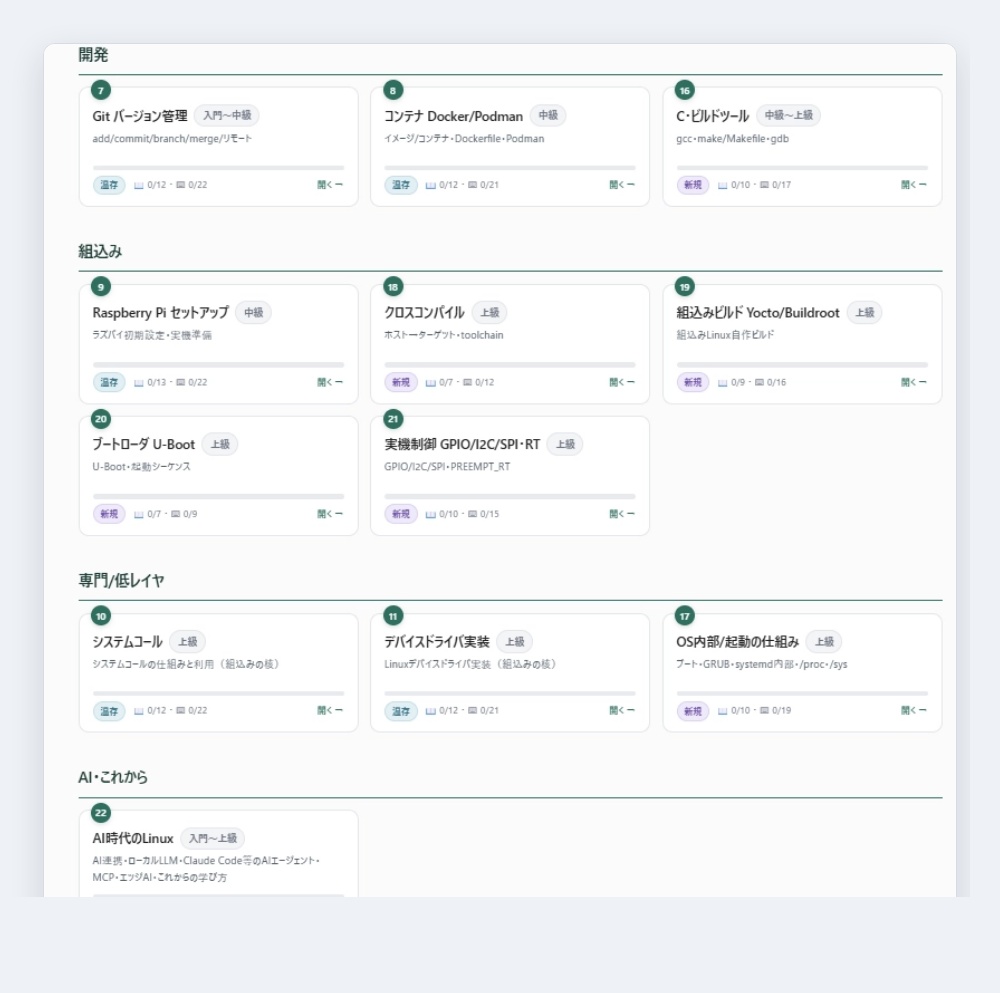Click the progress bar on コンテナ Docker/Podman card
Viewport: 1000px width, 993px height.
coord(510,168)
